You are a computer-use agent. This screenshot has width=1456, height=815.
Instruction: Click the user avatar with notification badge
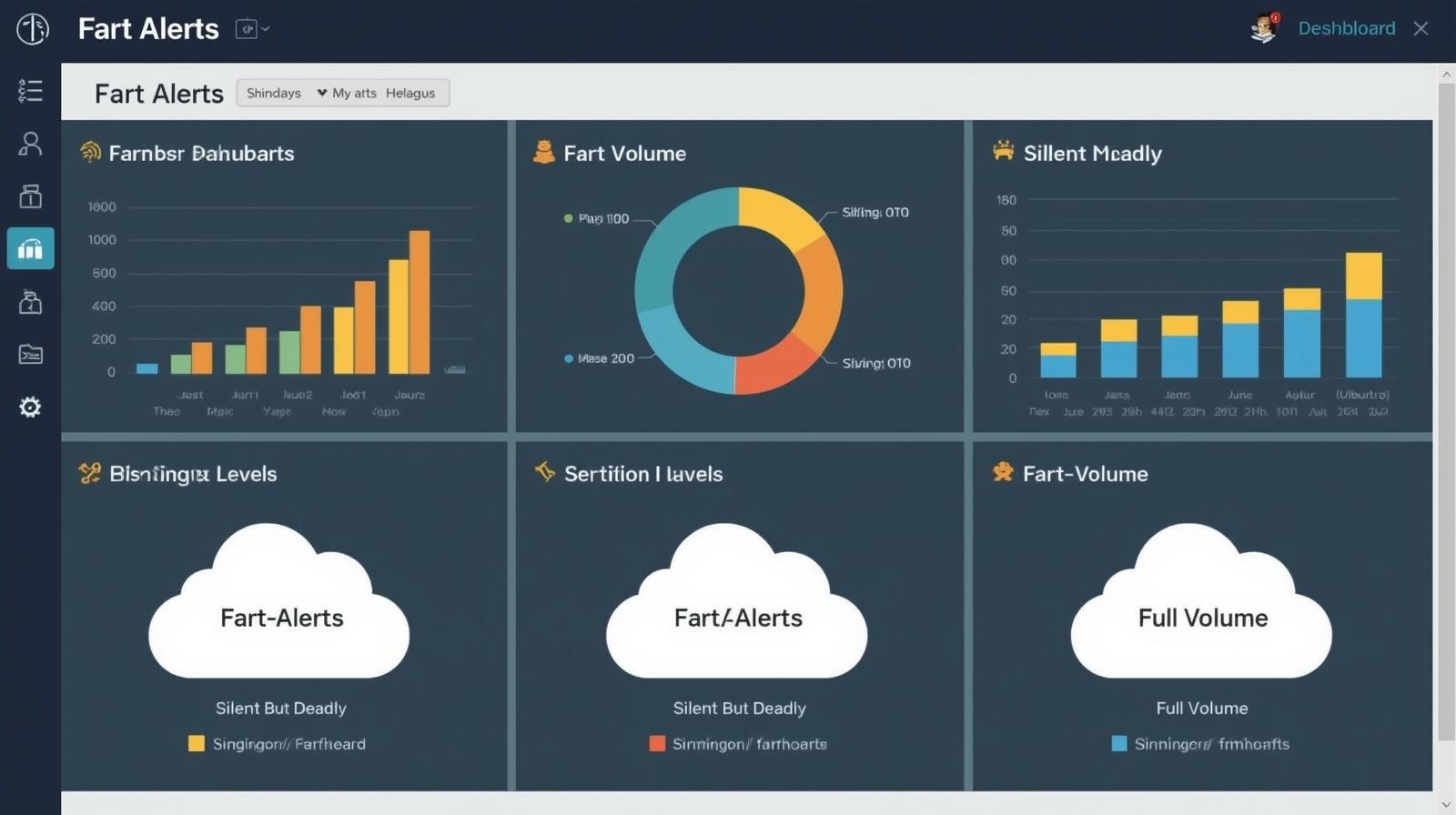coord(1264,29)
